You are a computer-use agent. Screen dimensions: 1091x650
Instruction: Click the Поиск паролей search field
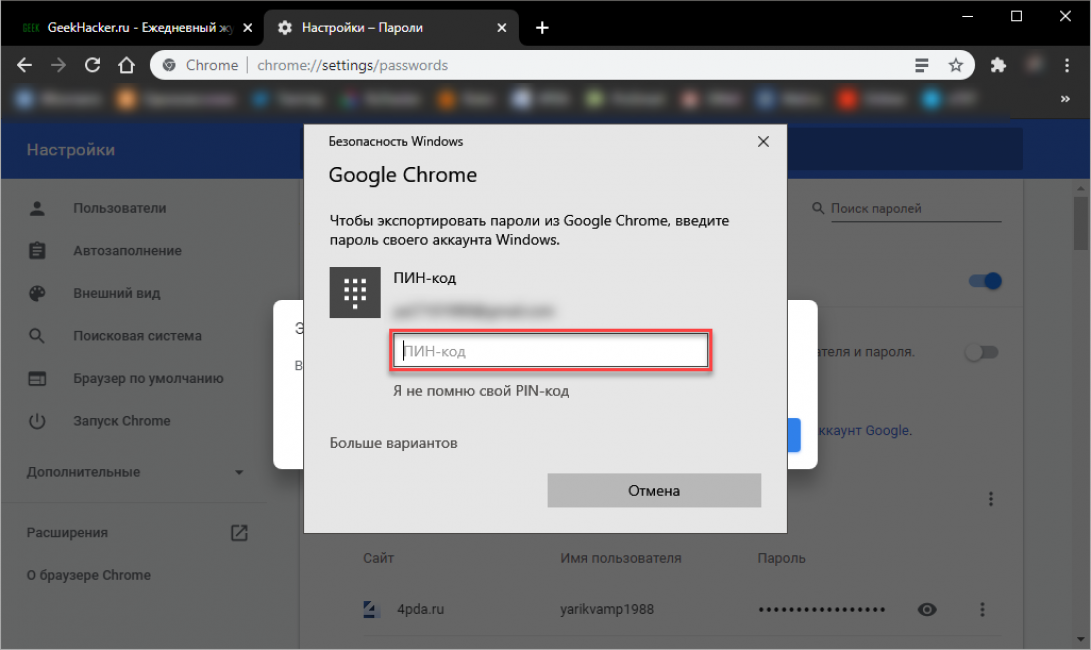click(x=916, y=209)
